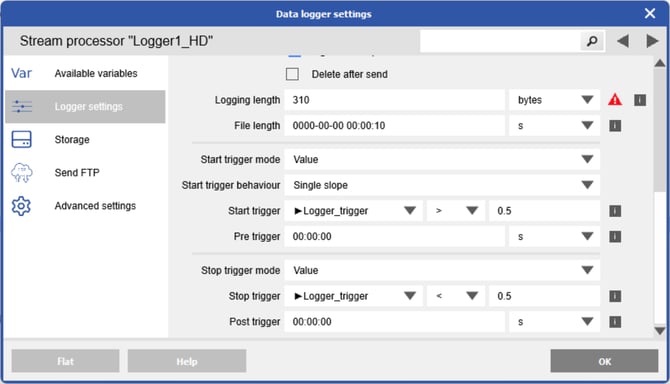Go to previous stream processor arrow

pyautogui.click(x=623, y=41)
